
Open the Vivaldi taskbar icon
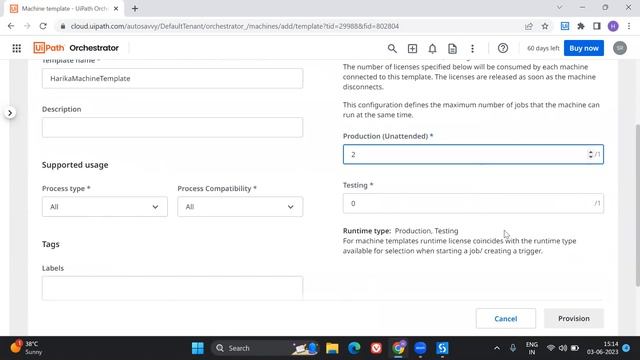pos(376,348)
